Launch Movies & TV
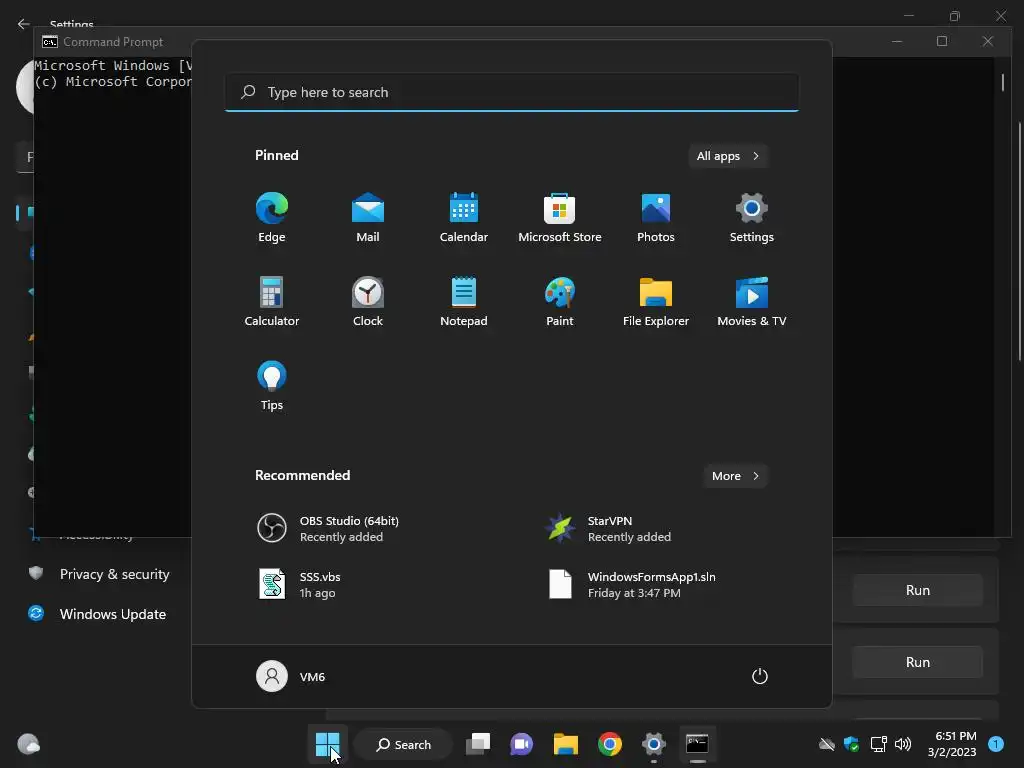Viewport: 1024px width, 768px height. tap(752, 302)
